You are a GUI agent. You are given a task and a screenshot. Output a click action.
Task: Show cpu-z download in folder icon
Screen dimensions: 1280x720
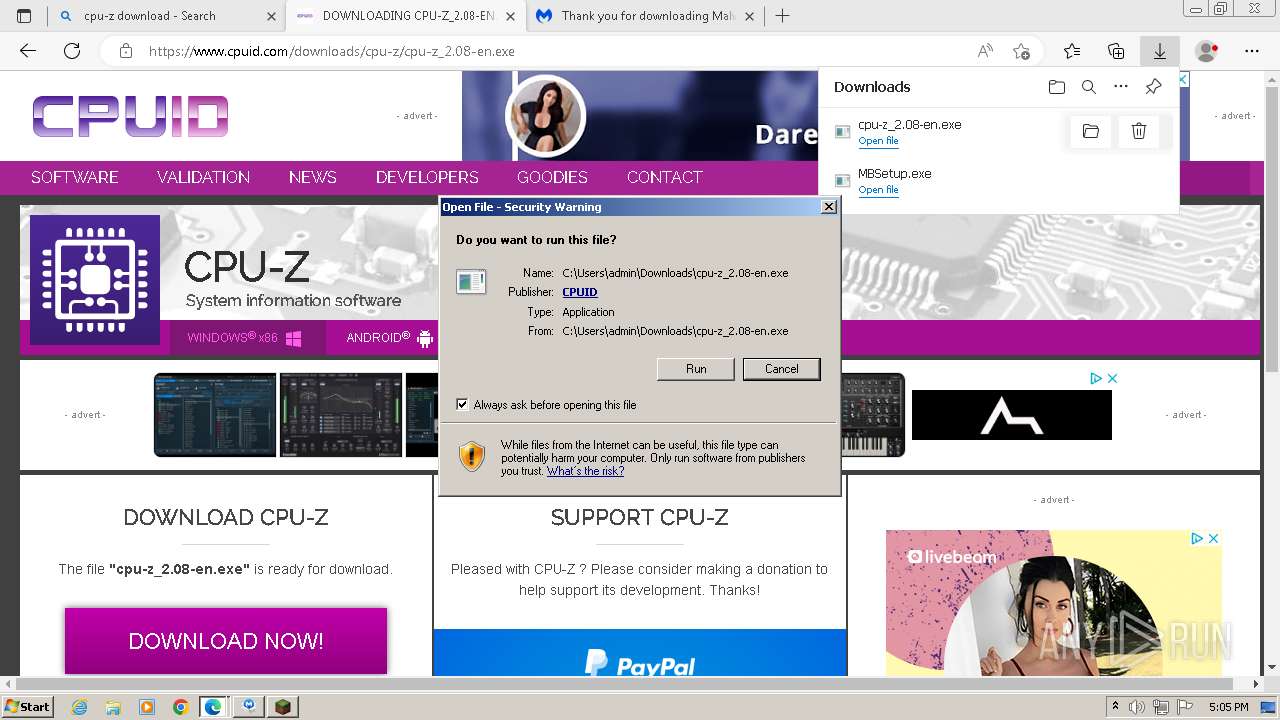[1091, 131]
